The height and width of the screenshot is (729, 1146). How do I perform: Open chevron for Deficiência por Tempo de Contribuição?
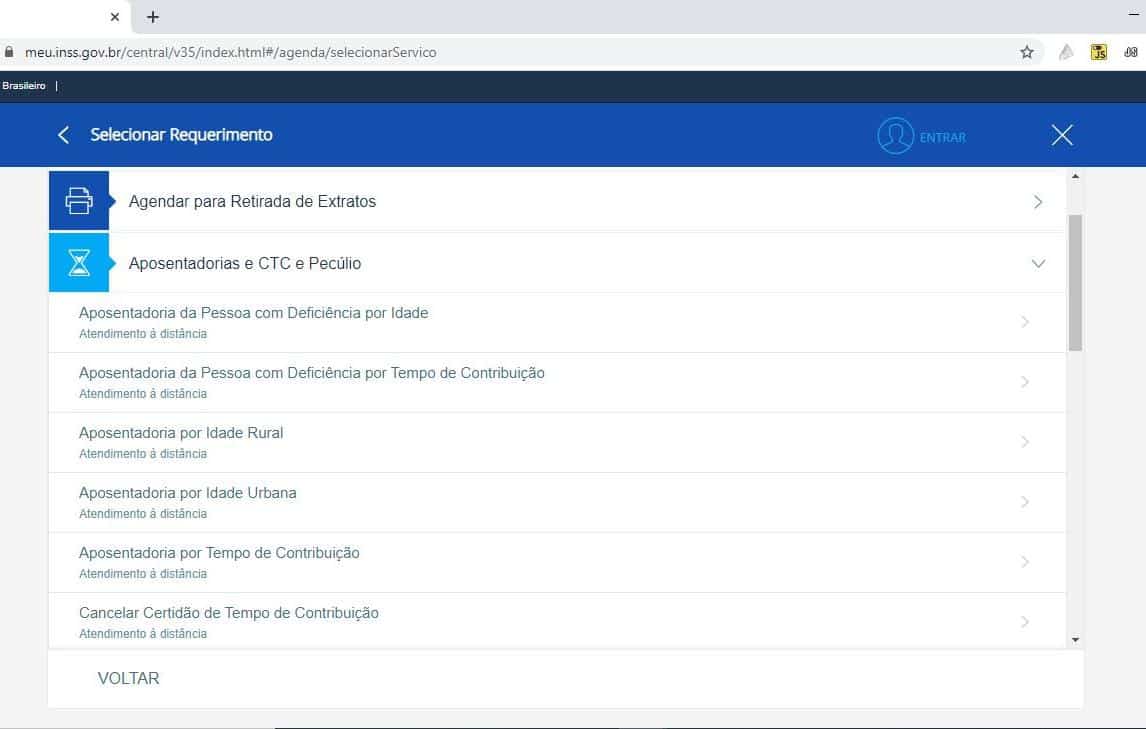pyautogui.click(x=1025, y=382)
